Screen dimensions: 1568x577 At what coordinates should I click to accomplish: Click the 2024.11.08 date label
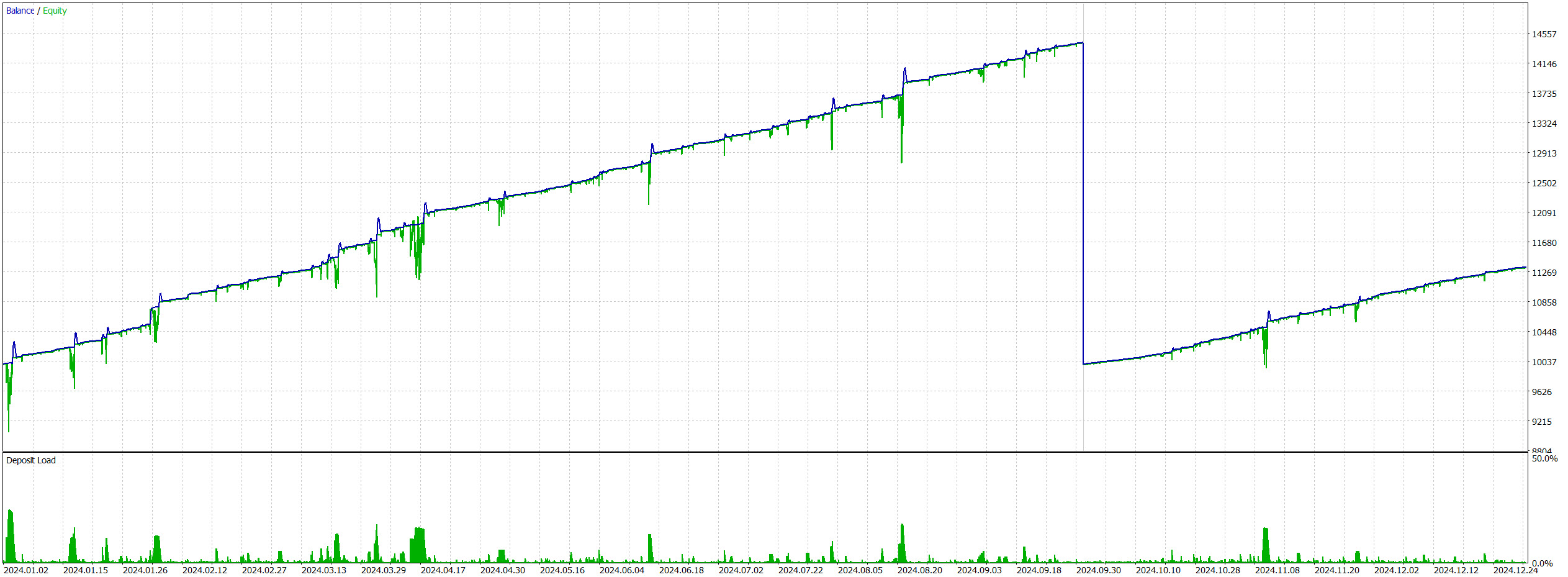click(x=1277, y=570)
